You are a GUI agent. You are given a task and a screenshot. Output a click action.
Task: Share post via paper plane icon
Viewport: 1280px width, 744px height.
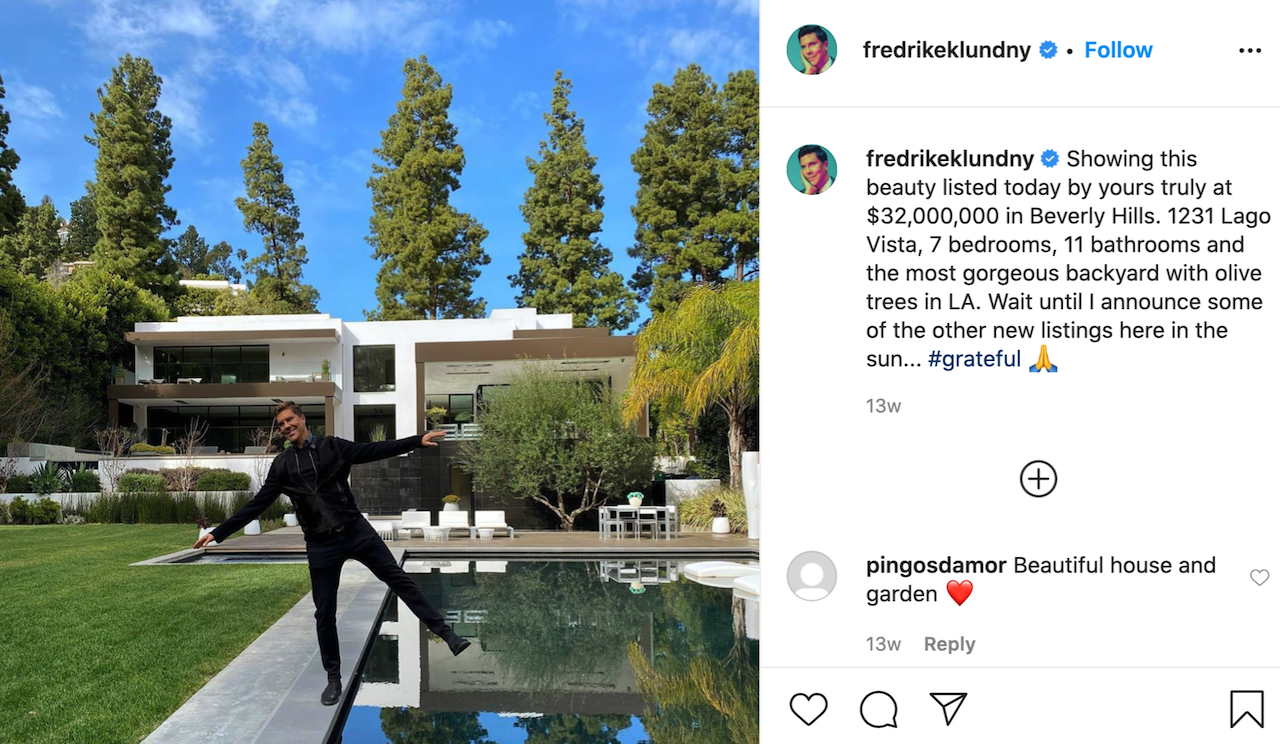point(947,709)
